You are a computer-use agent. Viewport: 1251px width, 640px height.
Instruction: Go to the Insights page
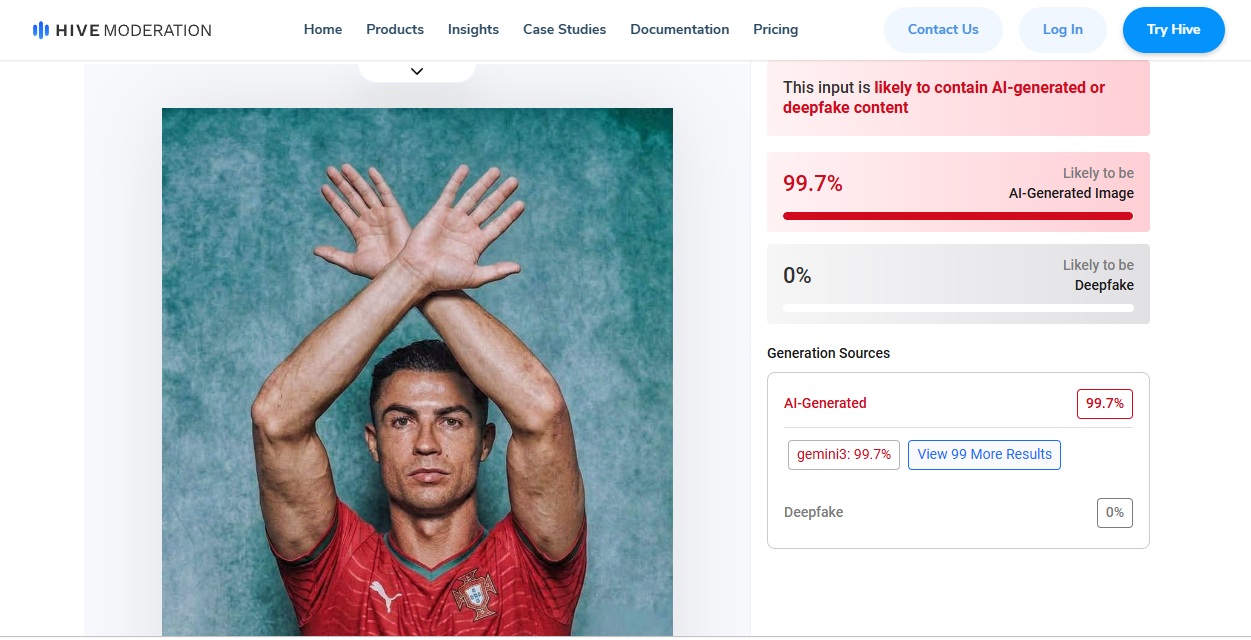point(473,30)
